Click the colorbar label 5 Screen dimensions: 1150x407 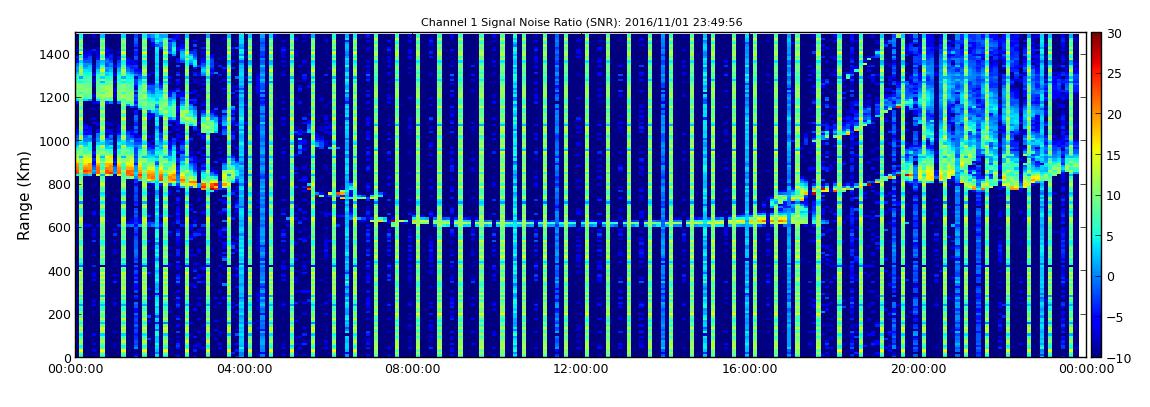tap(1111, 236)
